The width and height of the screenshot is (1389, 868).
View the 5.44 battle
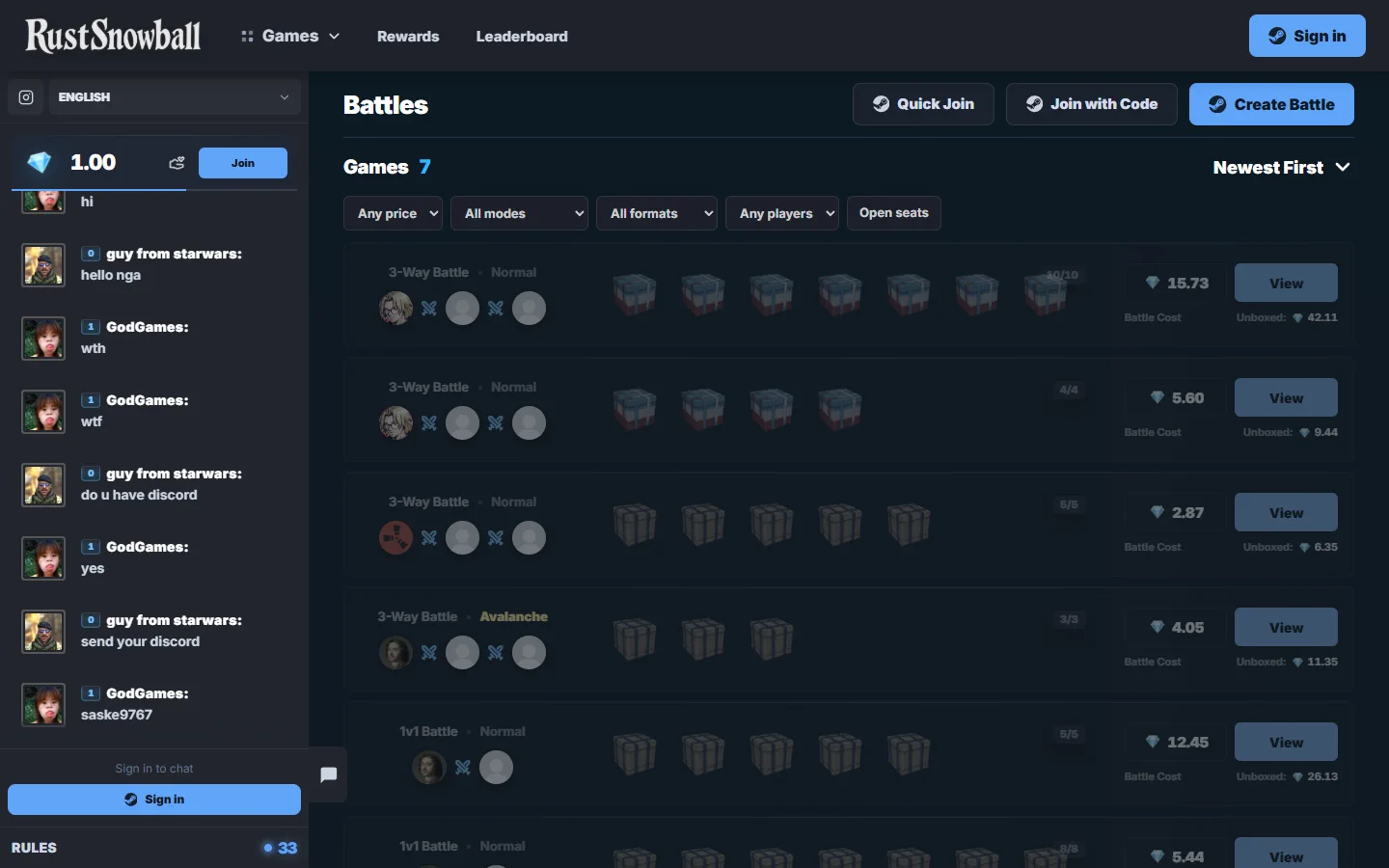(x=1286, y=854)
